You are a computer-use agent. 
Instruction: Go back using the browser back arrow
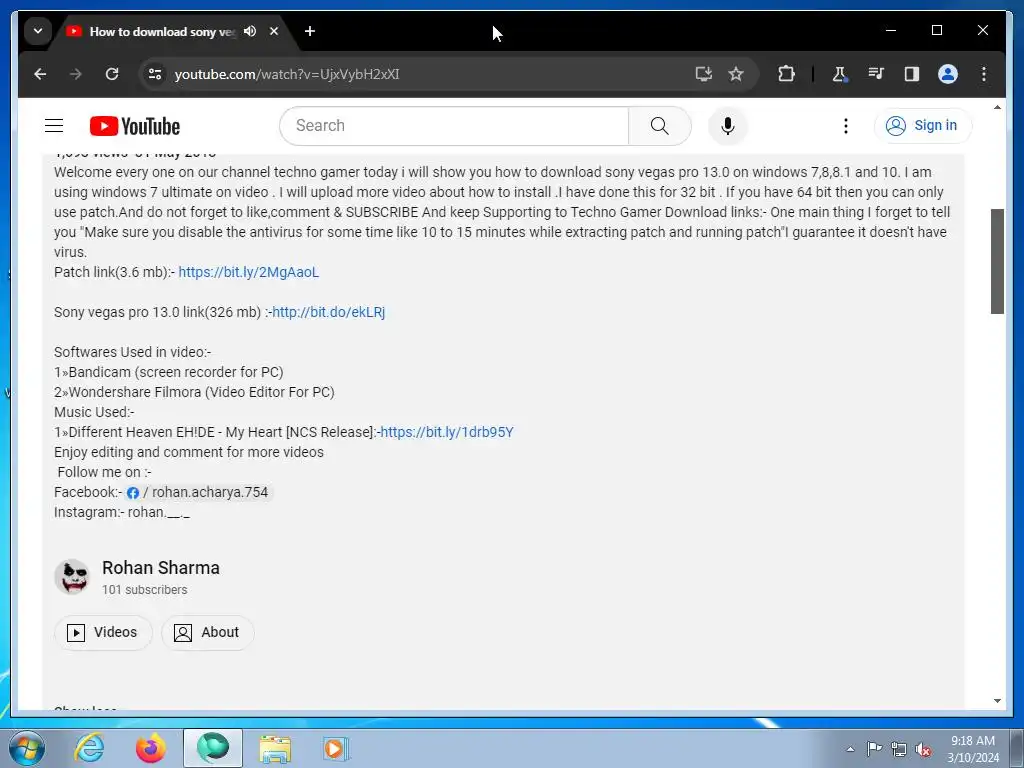coord(40,74)
